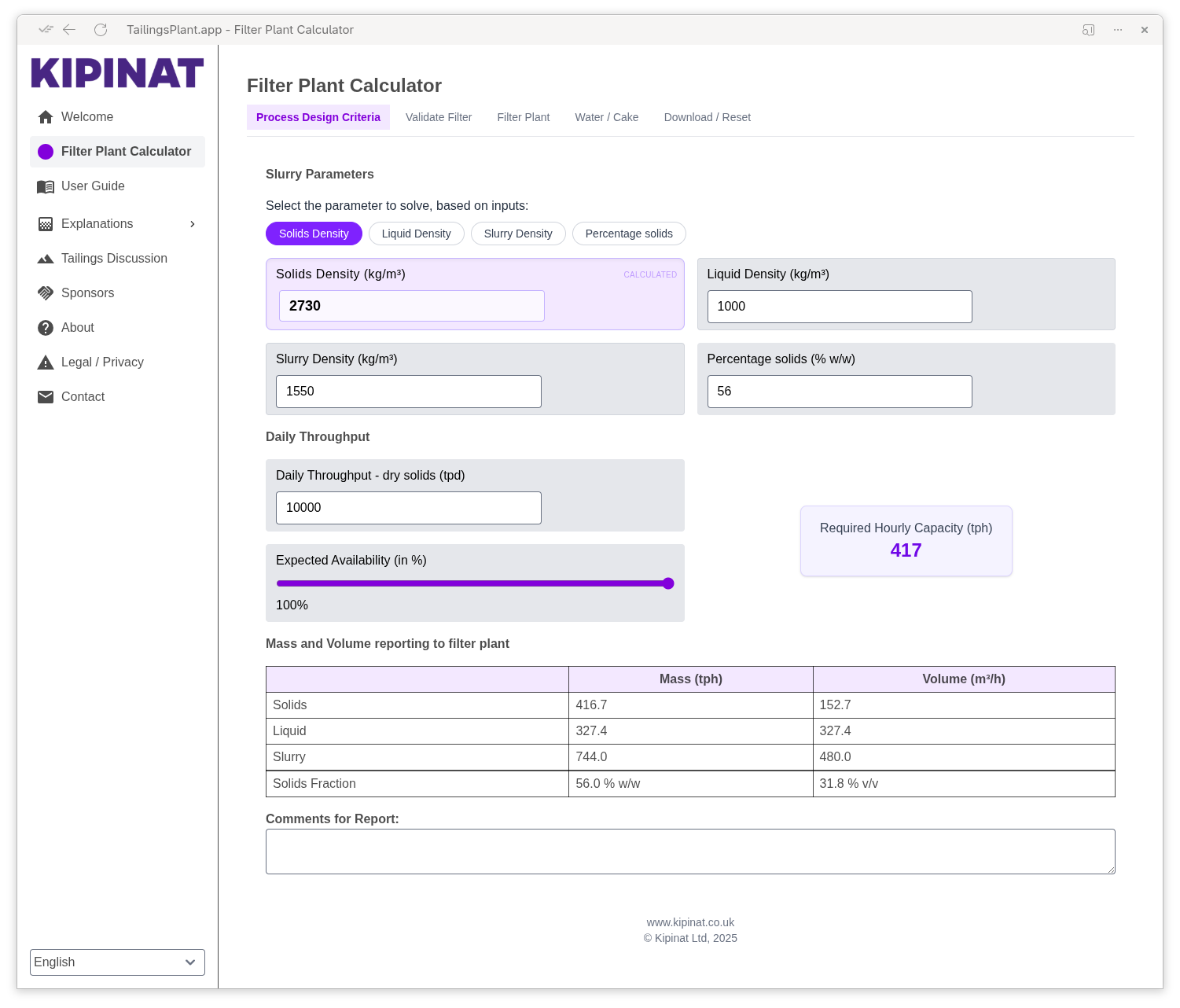Screen dimensions: 1180x1008
Task: Open the English language dropdown
Action: (x=117, y=962)
